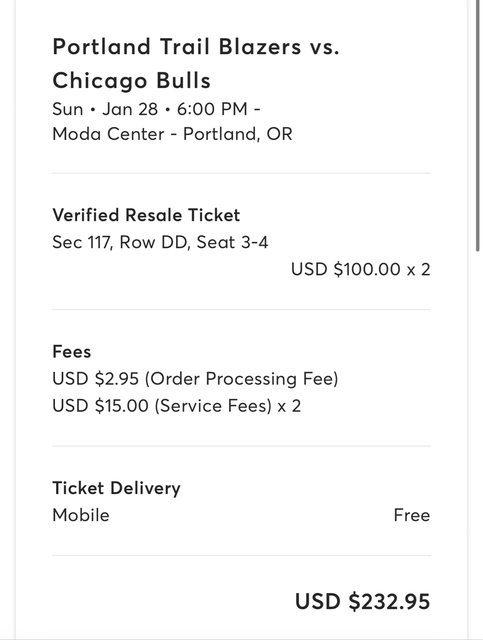The height and width of the screenshot is (640, 483).
Task: Click the Mobile delivery option text
Action: point(81,515)
